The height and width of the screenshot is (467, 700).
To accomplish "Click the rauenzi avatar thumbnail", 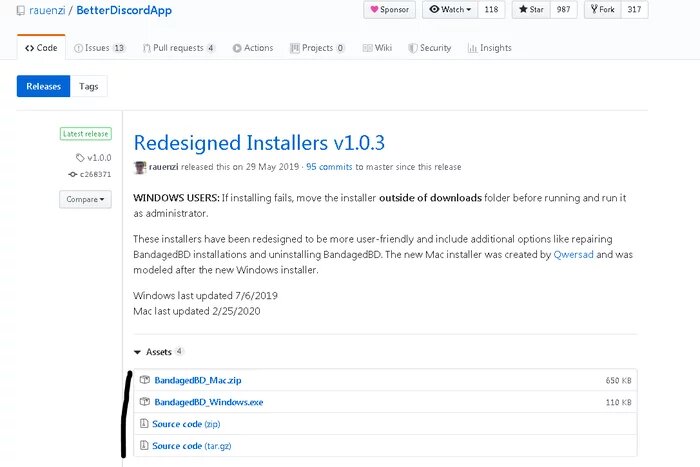I will click(140, 167).
